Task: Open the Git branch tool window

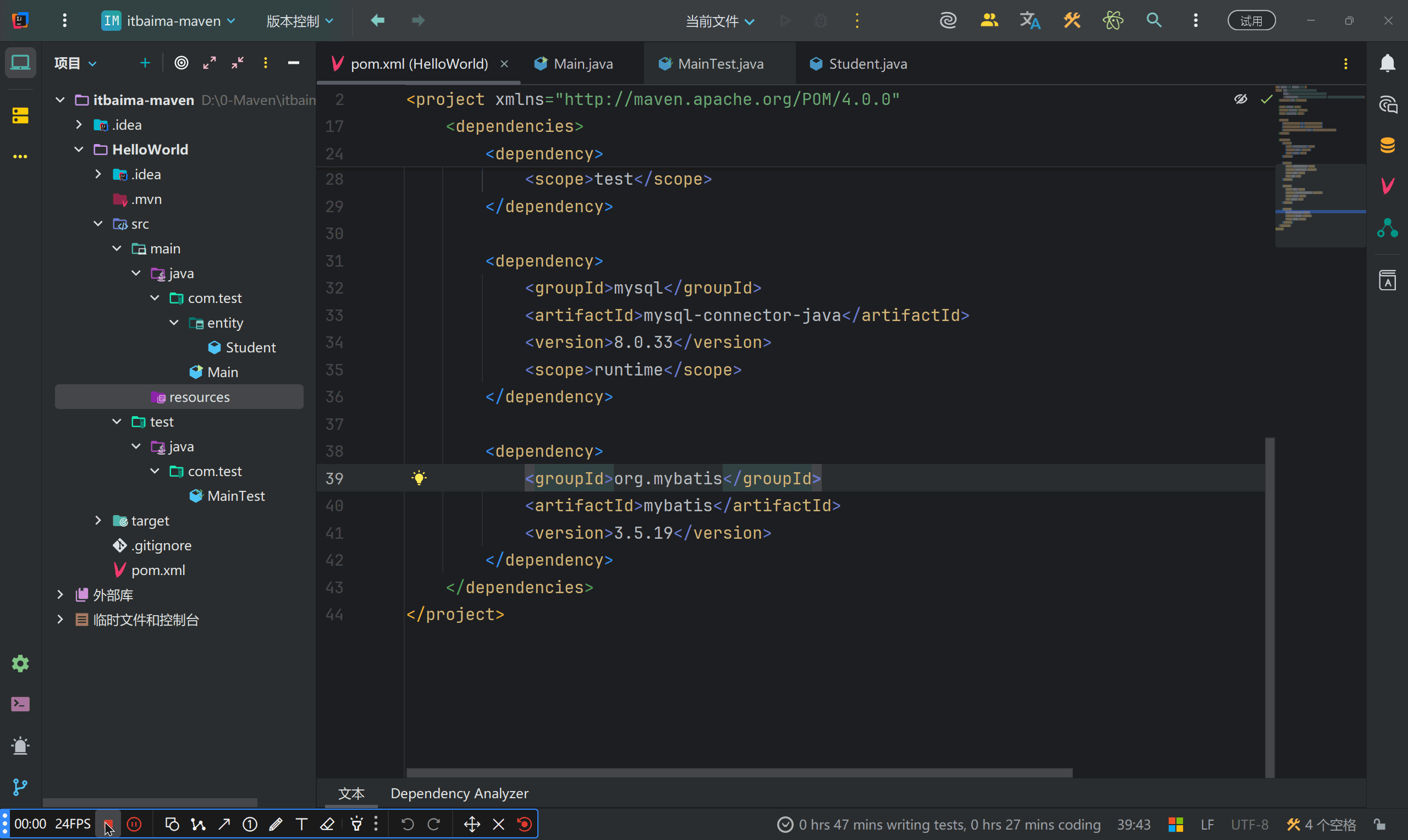Action: click(x=20, y=786)
